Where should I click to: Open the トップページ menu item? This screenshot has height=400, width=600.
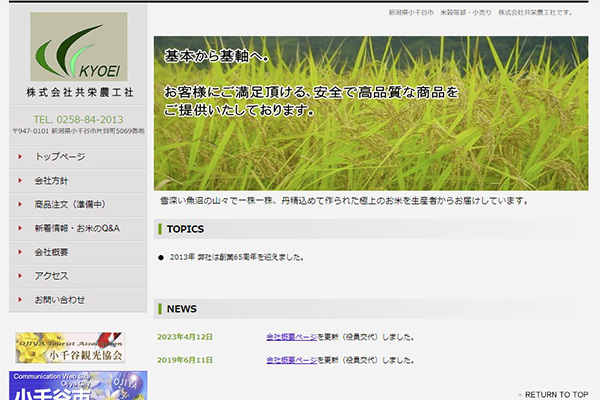point(60,157)
